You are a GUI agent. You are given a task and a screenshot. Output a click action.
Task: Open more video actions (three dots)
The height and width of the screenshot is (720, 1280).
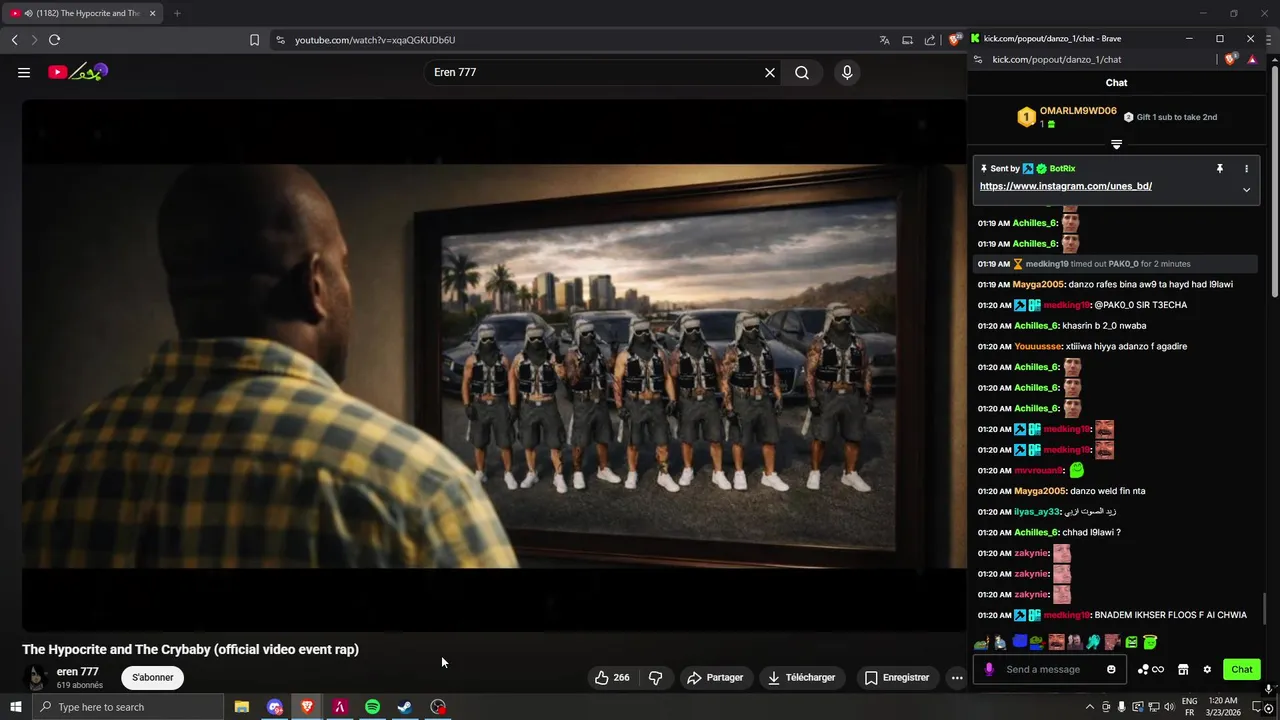coord(957,677)
